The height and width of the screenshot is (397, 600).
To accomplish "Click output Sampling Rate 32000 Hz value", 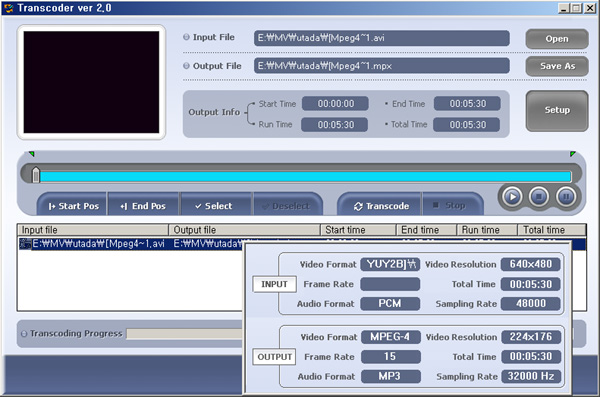I will pyautogui.click(x=531, y=376).
